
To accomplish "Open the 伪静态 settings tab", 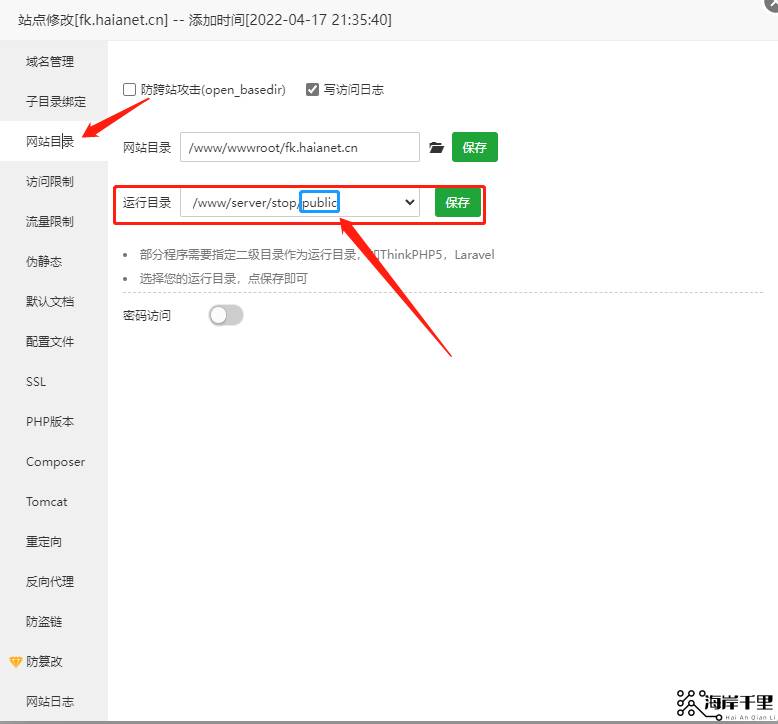I will point(44,262).
